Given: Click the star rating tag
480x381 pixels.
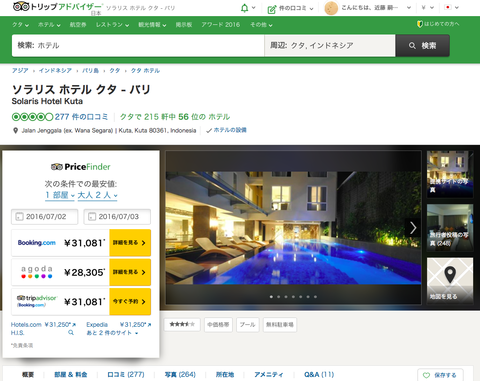Looking at the screenshot, I should pyautogui.click(x=182, y=324).
